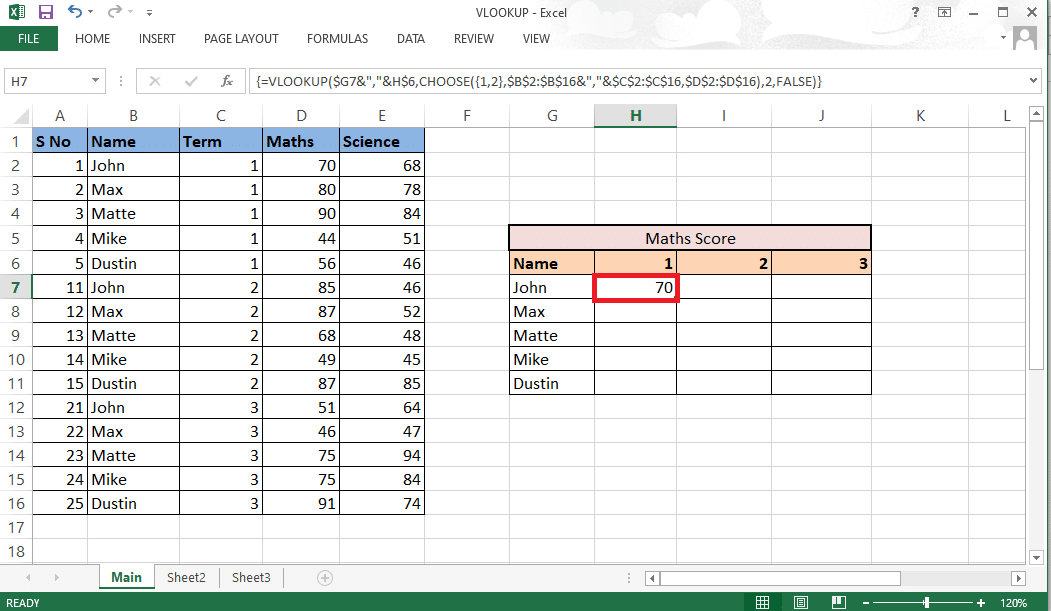Click the Dustin cell in lookup table
Image resolution: width=1051 pixels, height=611 pixels.
[552, 383]
